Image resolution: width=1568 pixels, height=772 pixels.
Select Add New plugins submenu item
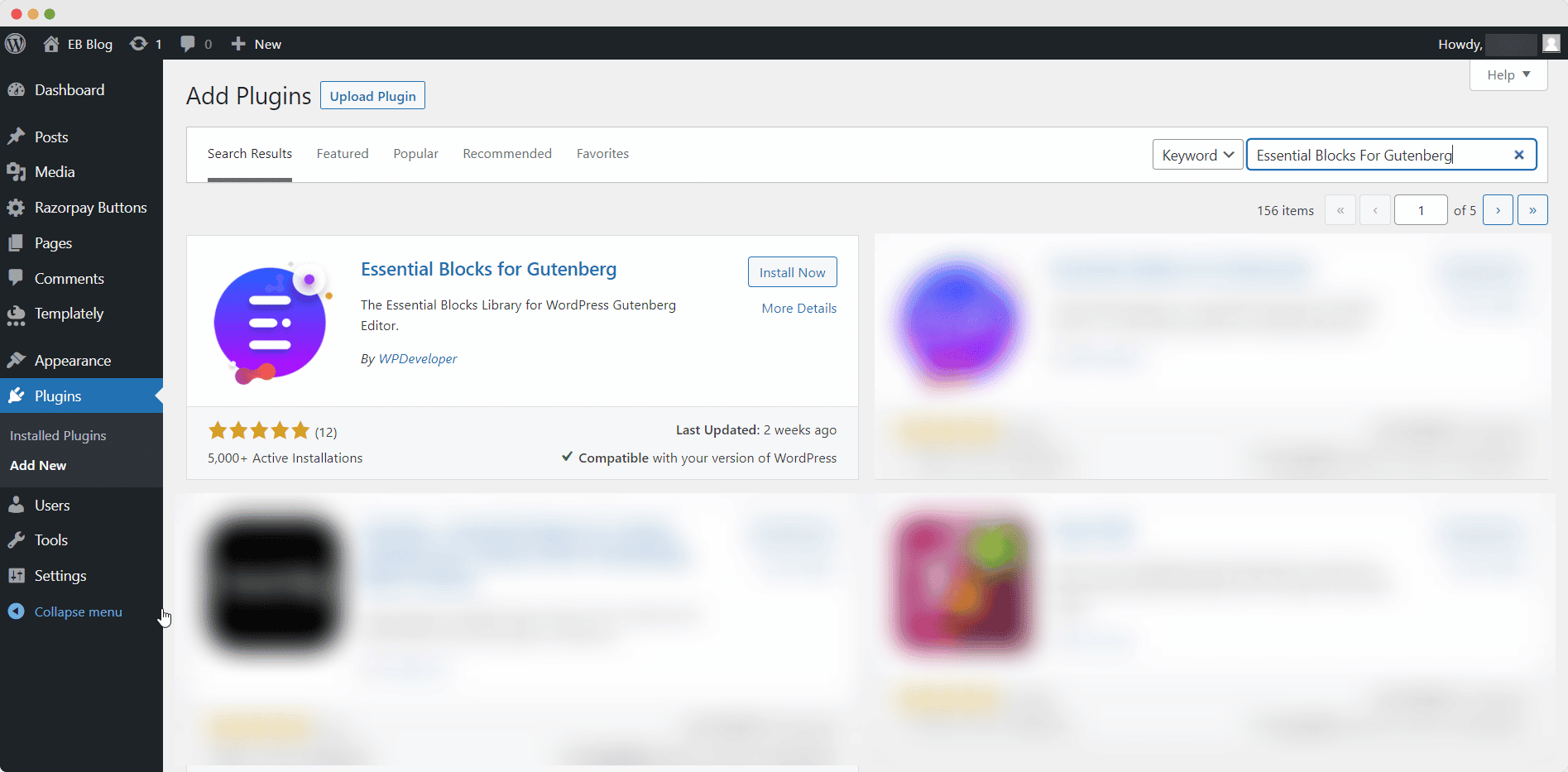click(x=38, y=465)
